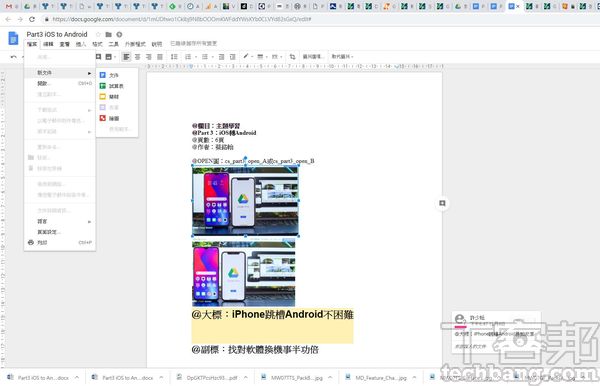Click the decrease indent icon
The width and height of the screenshot is (600, 386).
point(221,57)
